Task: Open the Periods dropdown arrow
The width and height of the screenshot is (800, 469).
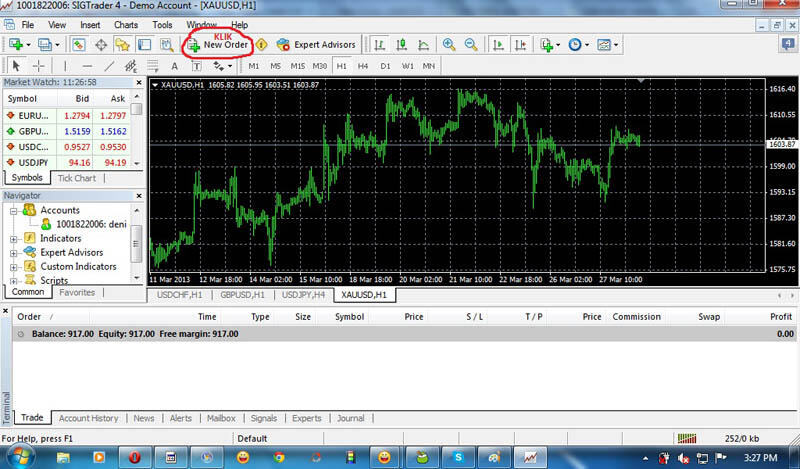Action: point(587,45)
